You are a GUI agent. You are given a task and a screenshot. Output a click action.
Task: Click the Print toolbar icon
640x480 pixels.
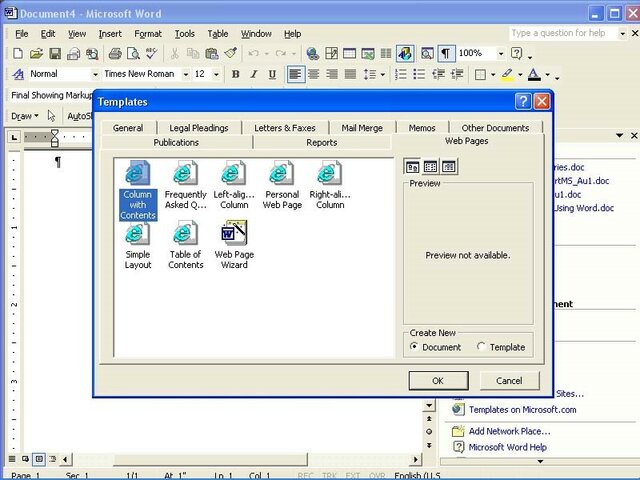point(115,53)
